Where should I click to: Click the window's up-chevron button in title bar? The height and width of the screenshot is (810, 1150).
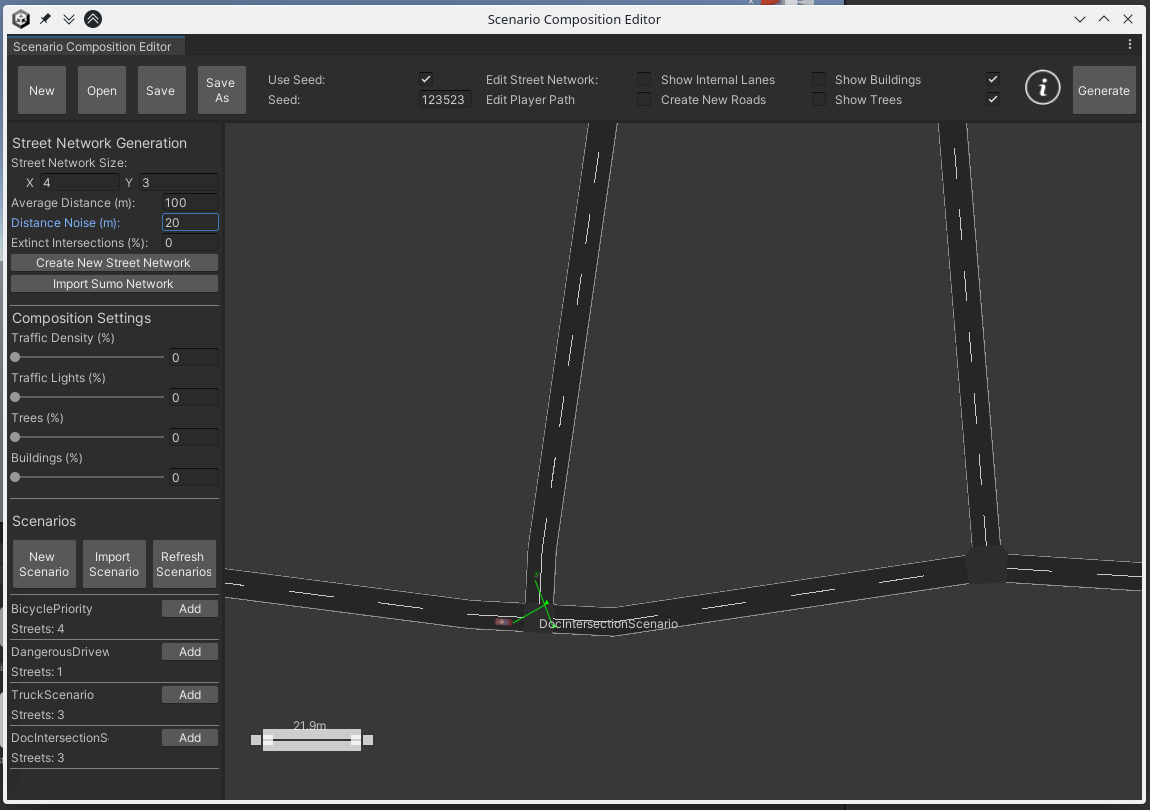click(x=1104, y=19)
